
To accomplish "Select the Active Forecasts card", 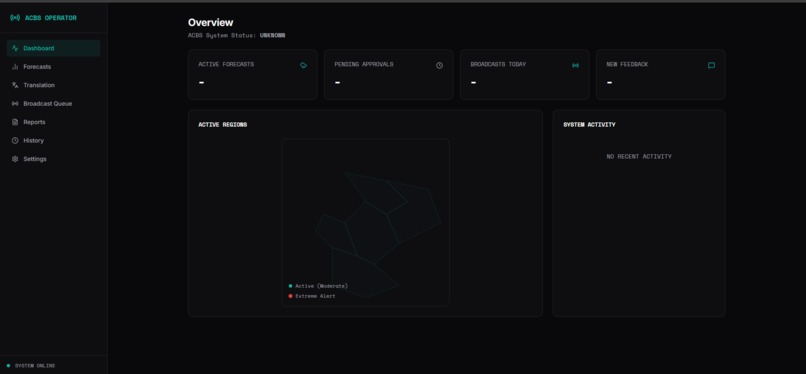I will pos(253,74).
